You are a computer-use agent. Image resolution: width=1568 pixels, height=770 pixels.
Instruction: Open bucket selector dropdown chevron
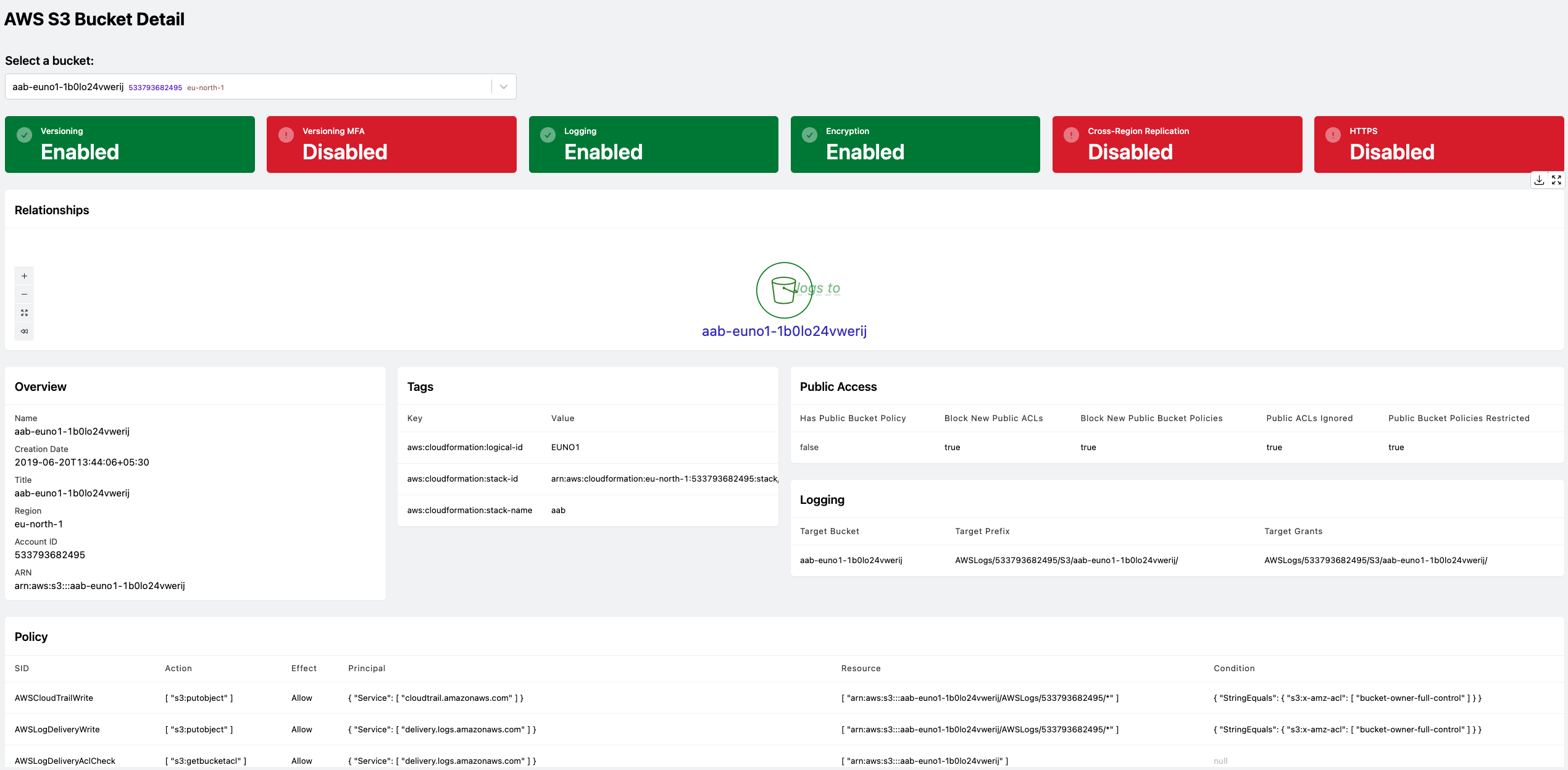tap(504, 87)
